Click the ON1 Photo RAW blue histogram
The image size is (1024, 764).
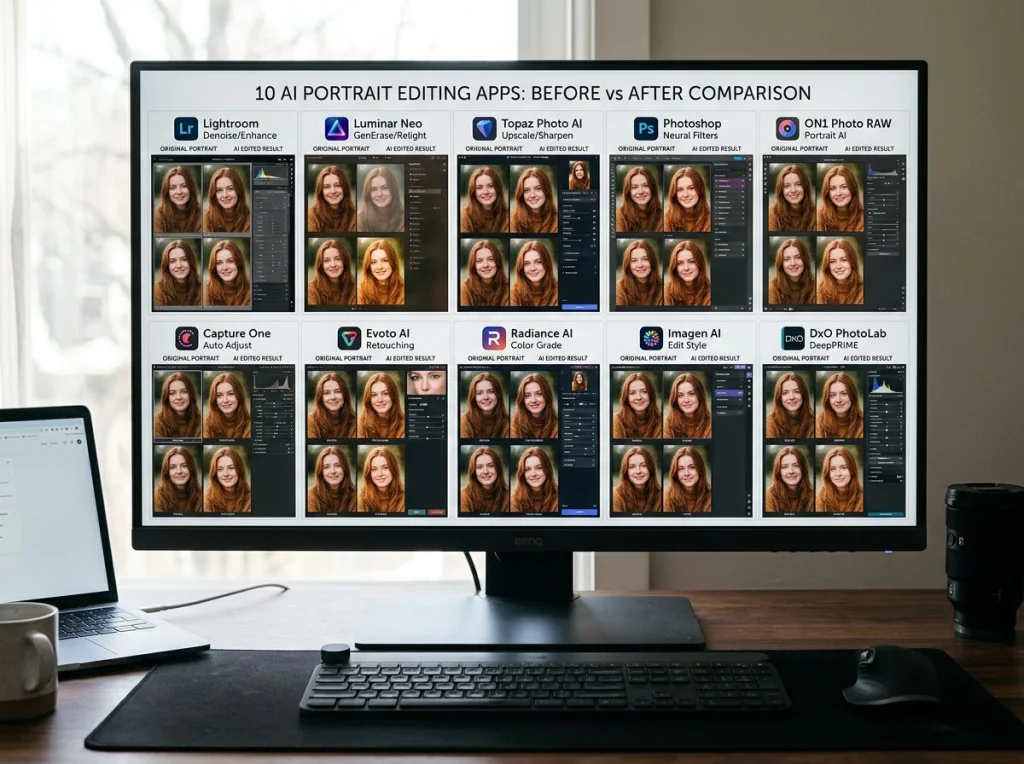(884, 170)
